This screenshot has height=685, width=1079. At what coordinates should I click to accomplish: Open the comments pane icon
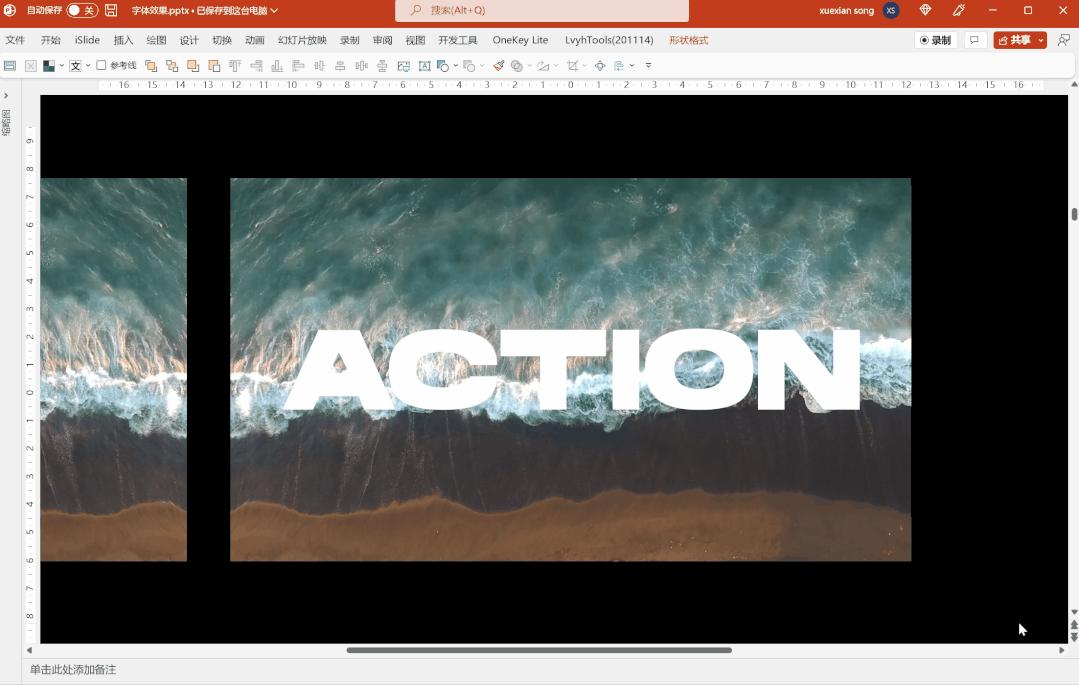tap(974, 40)
